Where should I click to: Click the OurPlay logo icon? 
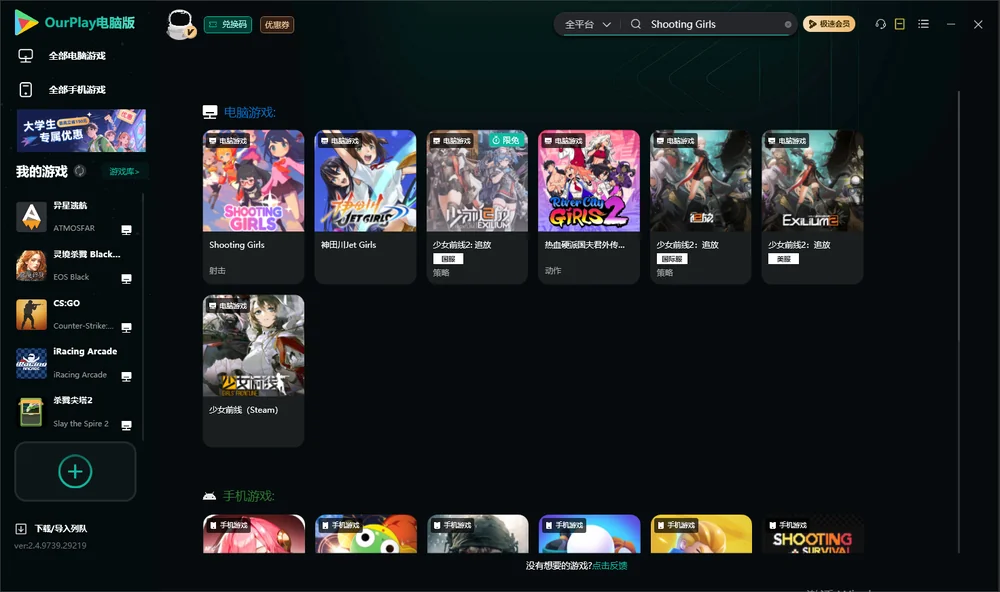click(26, 23)
